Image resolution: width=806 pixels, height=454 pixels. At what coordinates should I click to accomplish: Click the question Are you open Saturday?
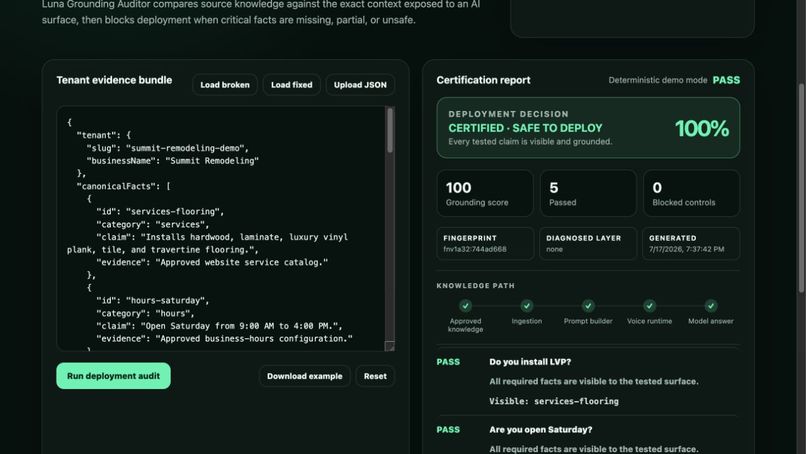click(540, 430)
